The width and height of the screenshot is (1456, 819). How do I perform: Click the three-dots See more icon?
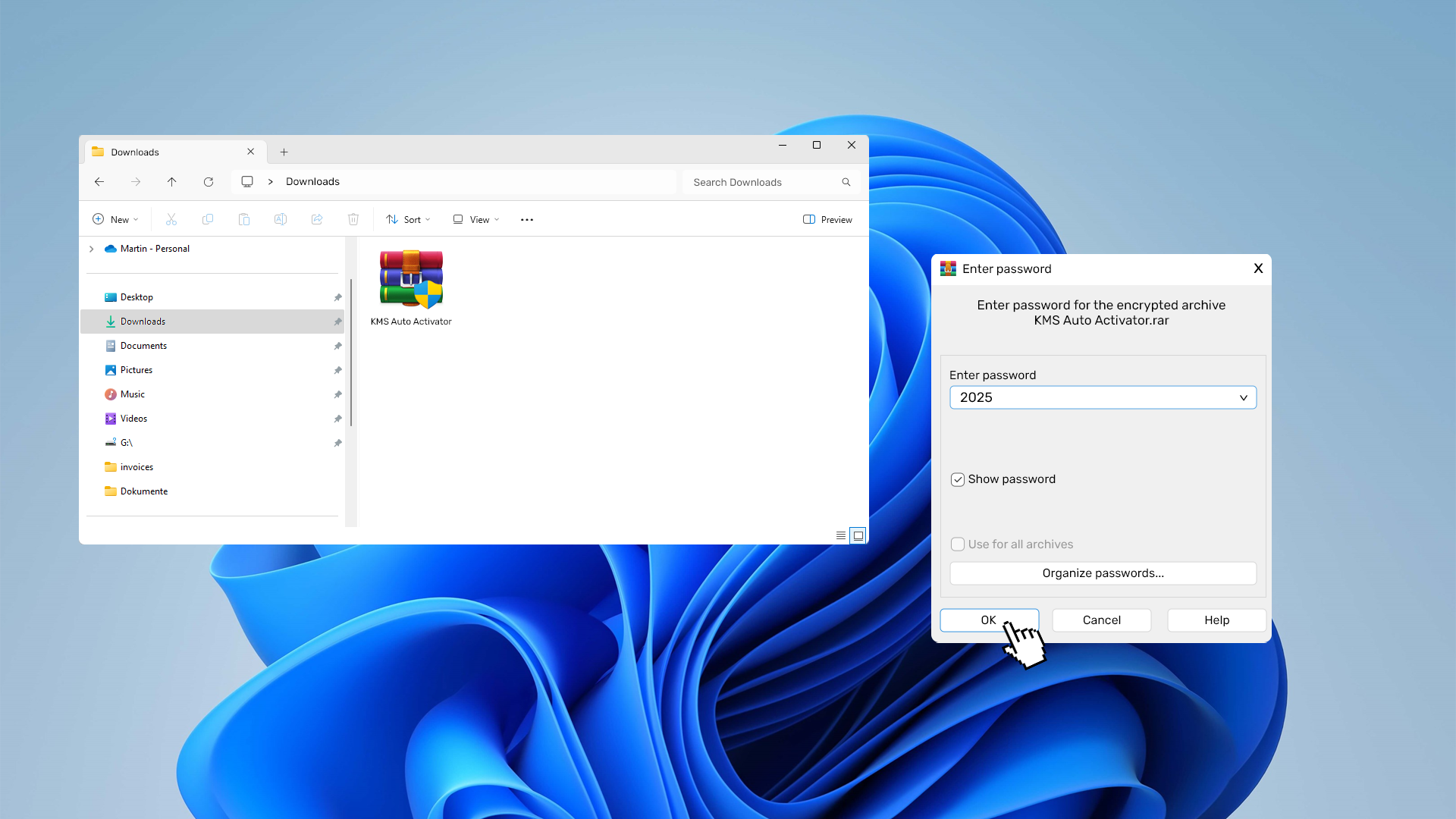tap(527, 219)
